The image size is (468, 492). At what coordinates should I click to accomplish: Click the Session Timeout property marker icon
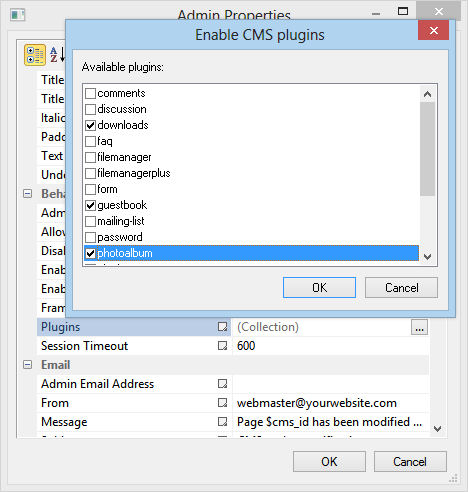click(x=222, y=345)
